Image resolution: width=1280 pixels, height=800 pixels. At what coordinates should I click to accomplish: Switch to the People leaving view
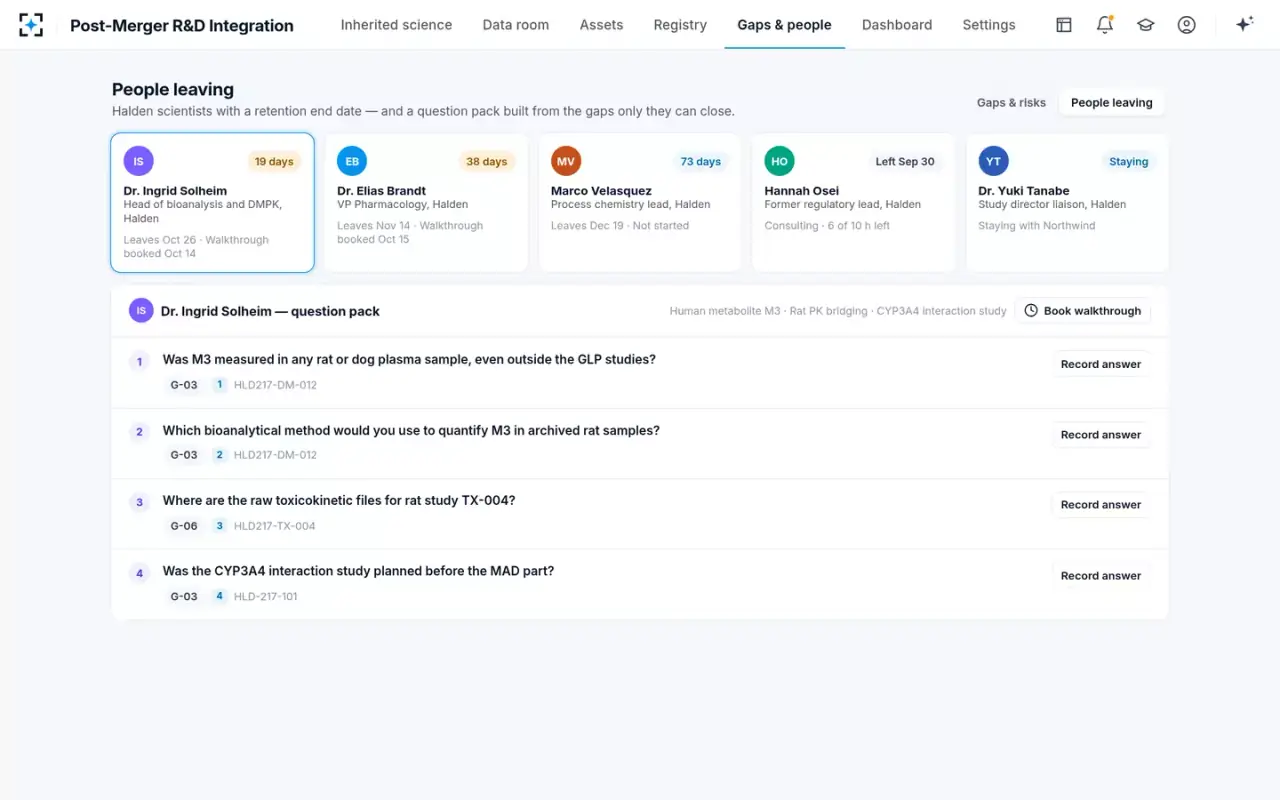pyautogui.click(x=1112, y=103)
